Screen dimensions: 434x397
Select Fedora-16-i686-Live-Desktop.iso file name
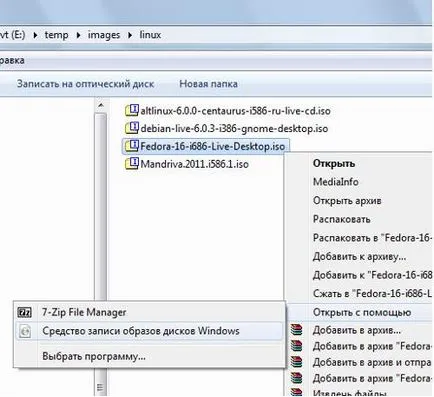pyautogui.click(x=213, y=146)
